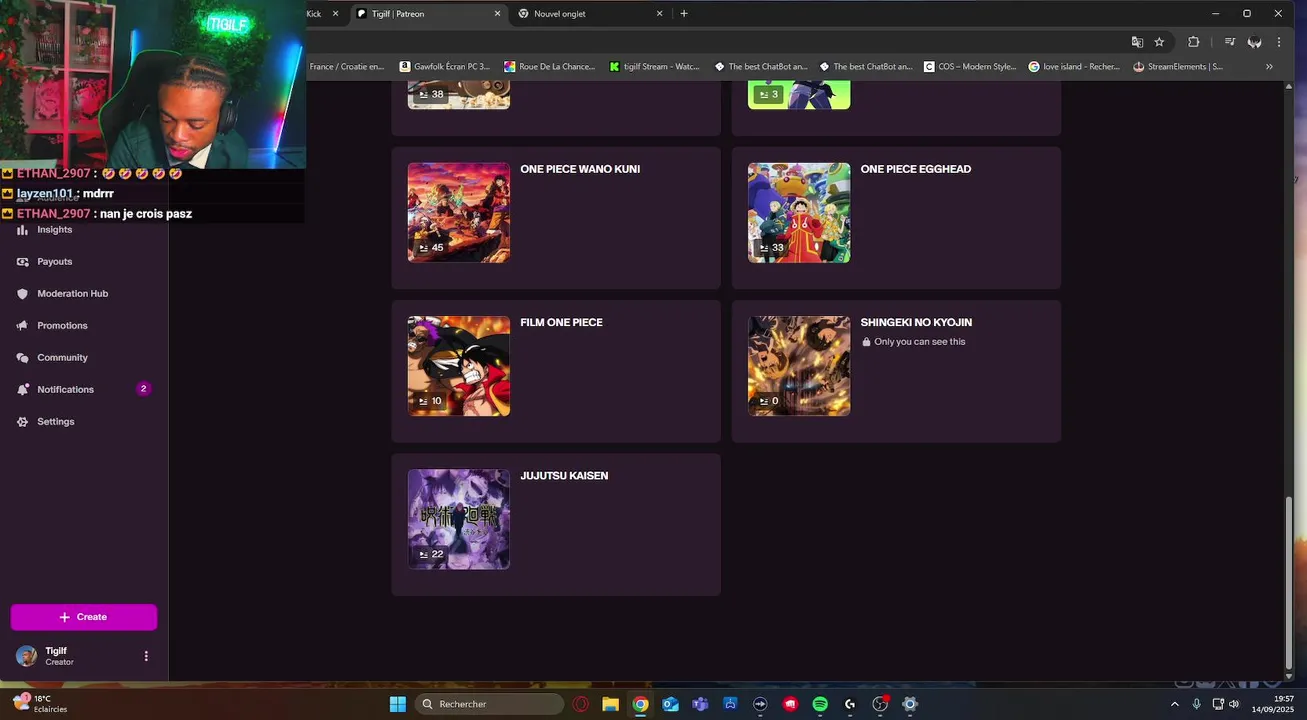The image size is (1307, 720).
Task: Open the ONE PIECE EGGHEAD collection thumbnail
Action: (x=799, y=212)
